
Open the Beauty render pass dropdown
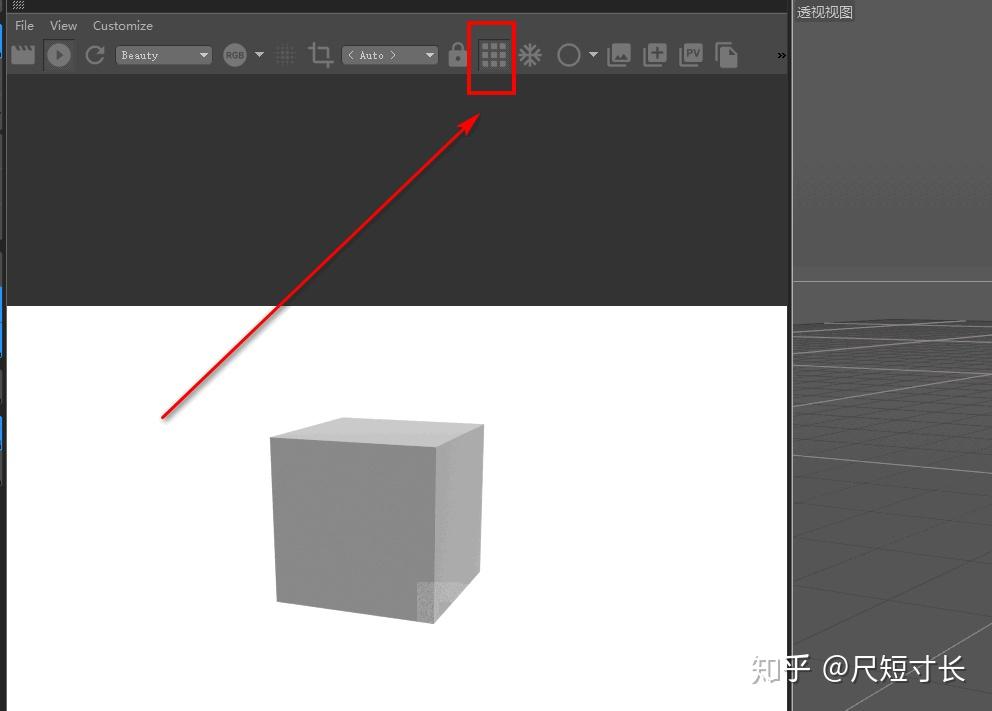click(163, 55)
